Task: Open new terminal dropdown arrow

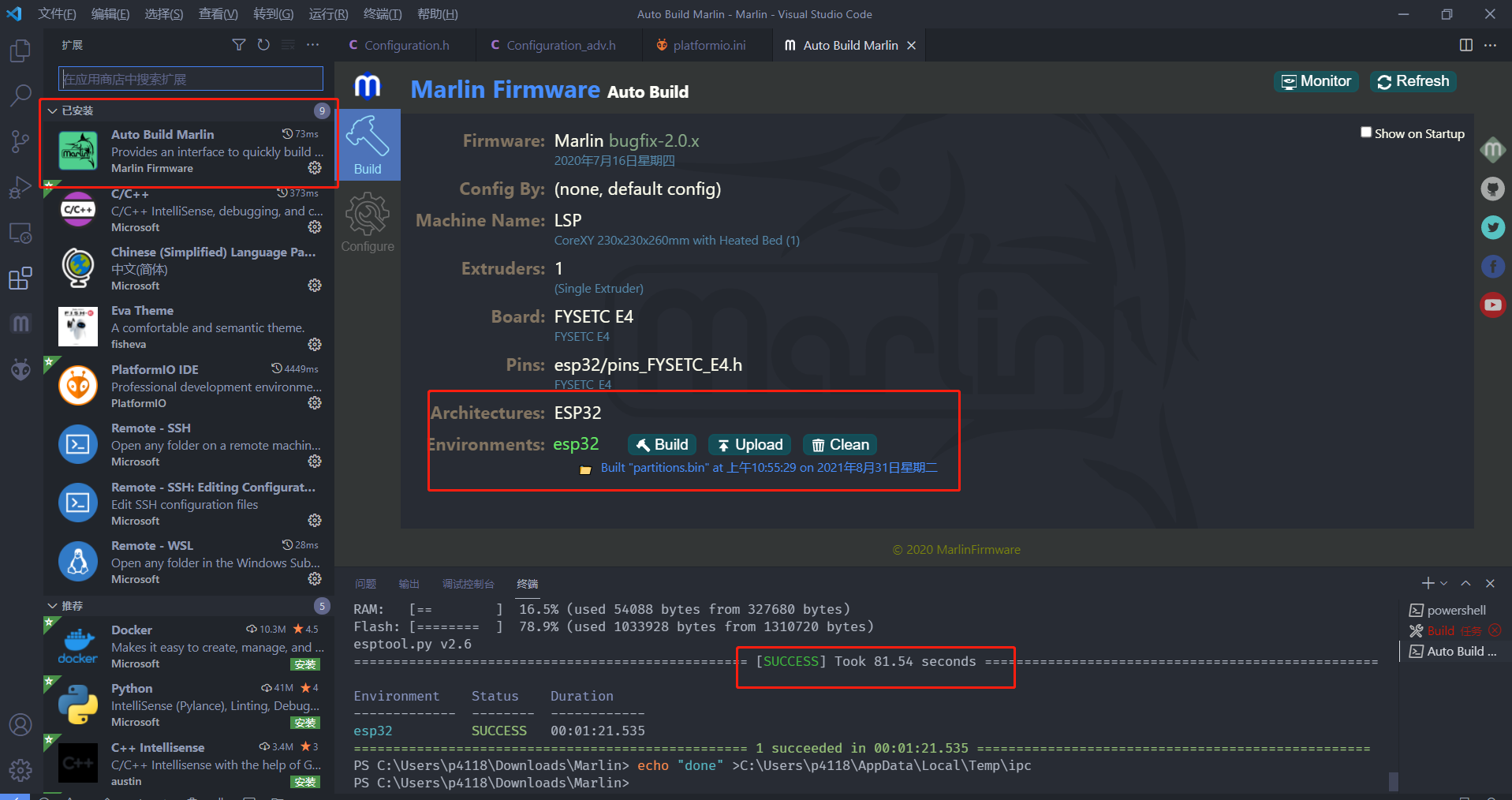Action: tap(1443, 584)
